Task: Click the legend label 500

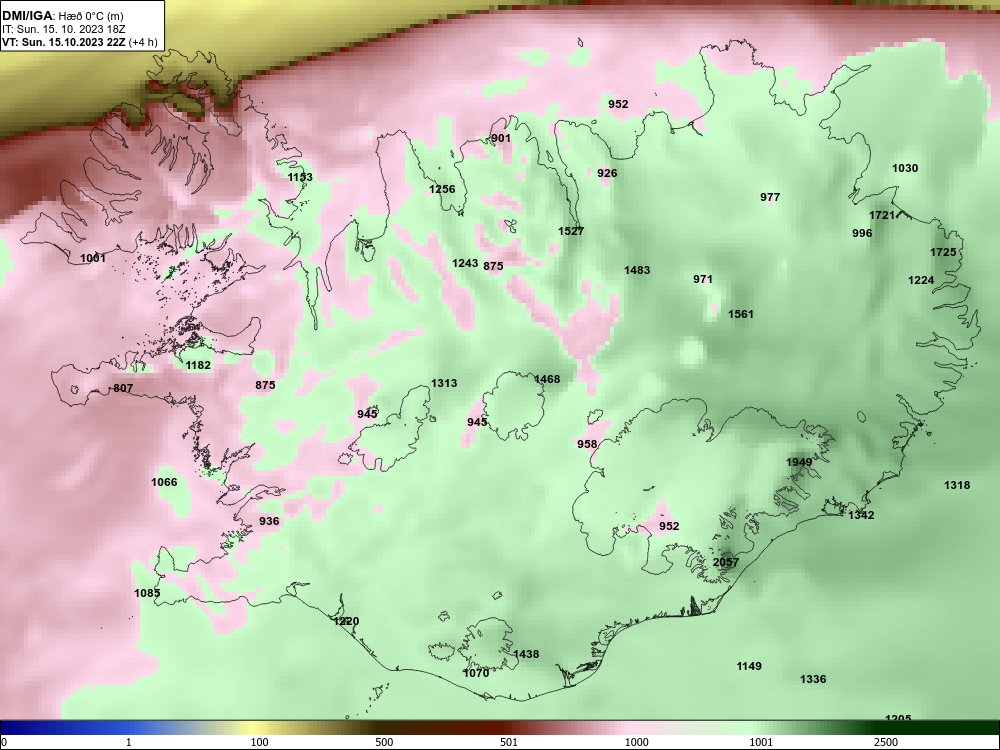Action: coord(384,742)
